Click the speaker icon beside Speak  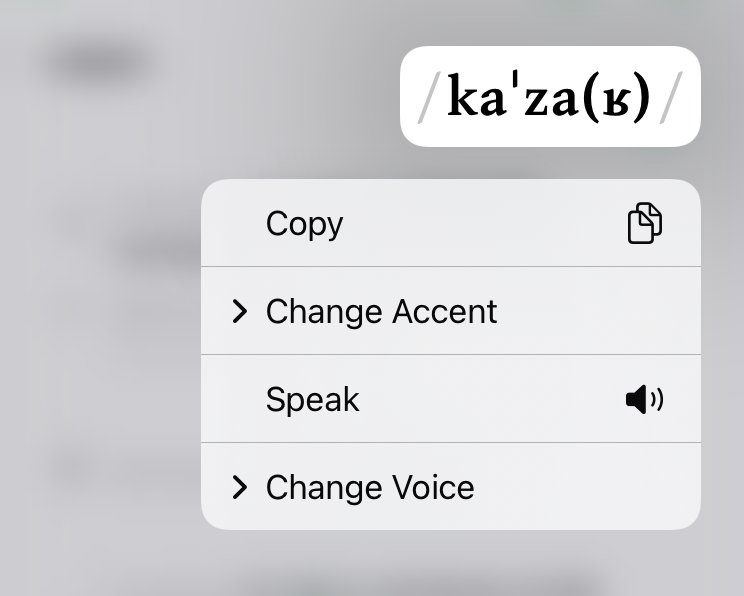point(644,399)
